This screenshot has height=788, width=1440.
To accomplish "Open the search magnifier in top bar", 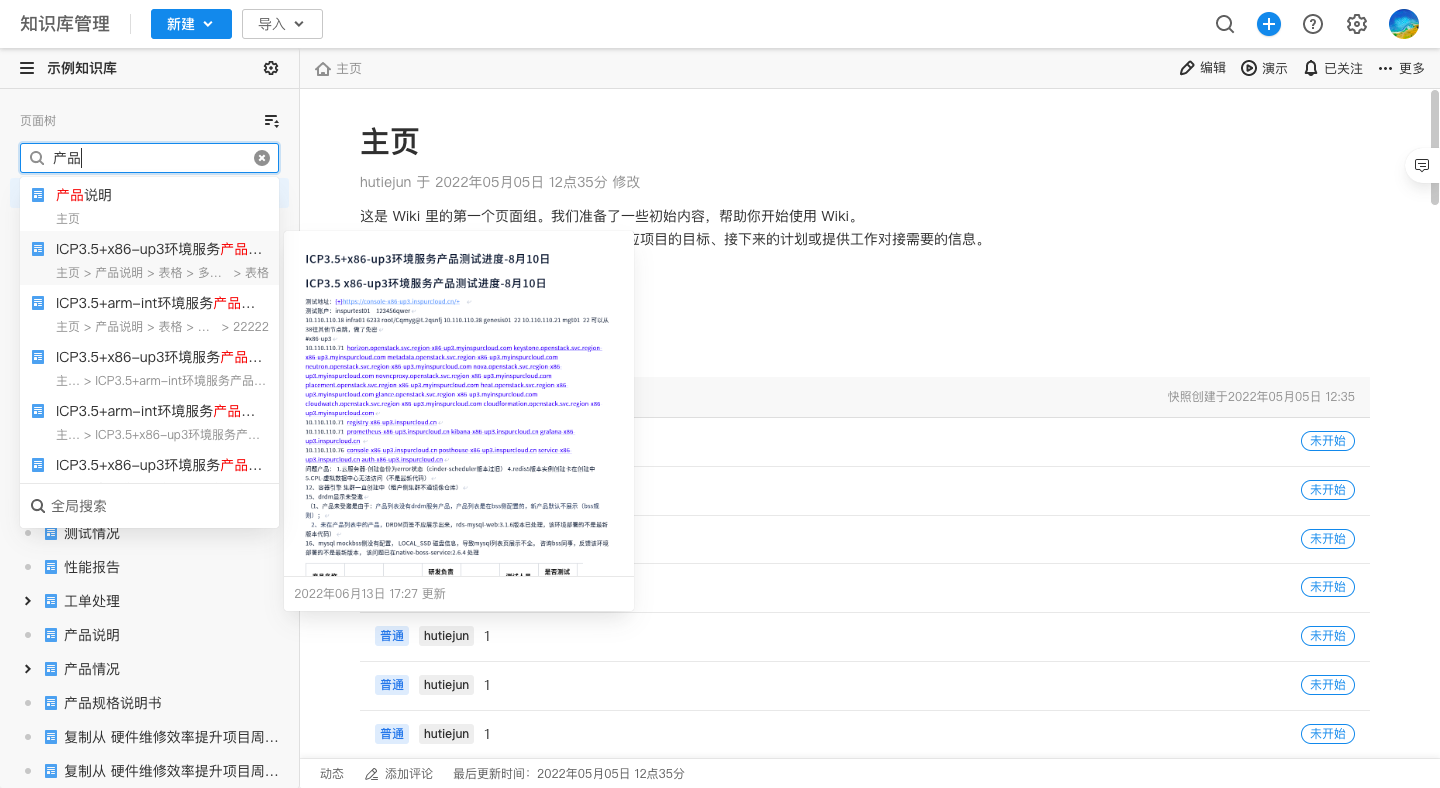I will coord(1225,24).
